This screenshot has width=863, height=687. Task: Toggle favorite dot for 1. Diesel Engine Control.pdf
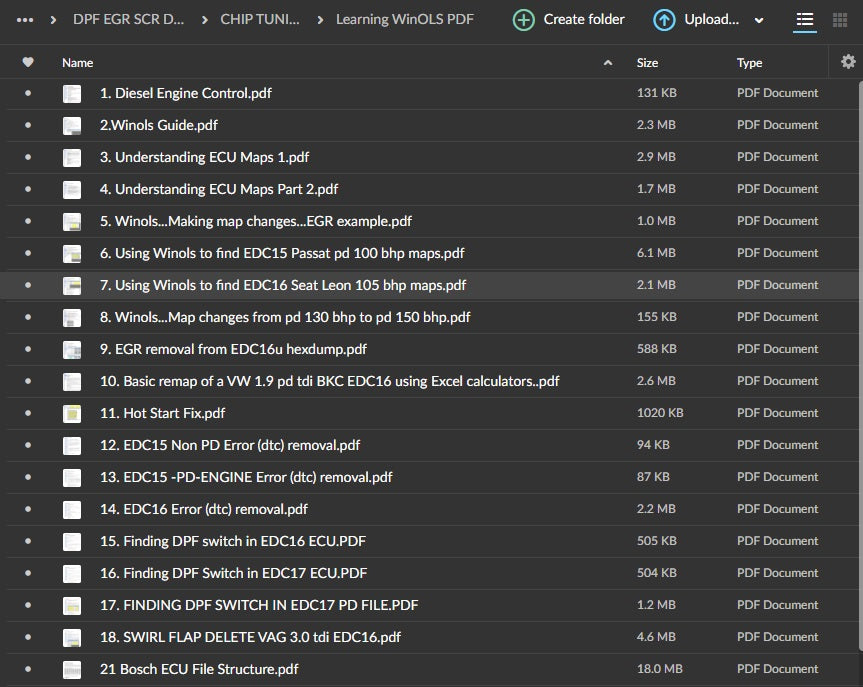coord(28,93)
